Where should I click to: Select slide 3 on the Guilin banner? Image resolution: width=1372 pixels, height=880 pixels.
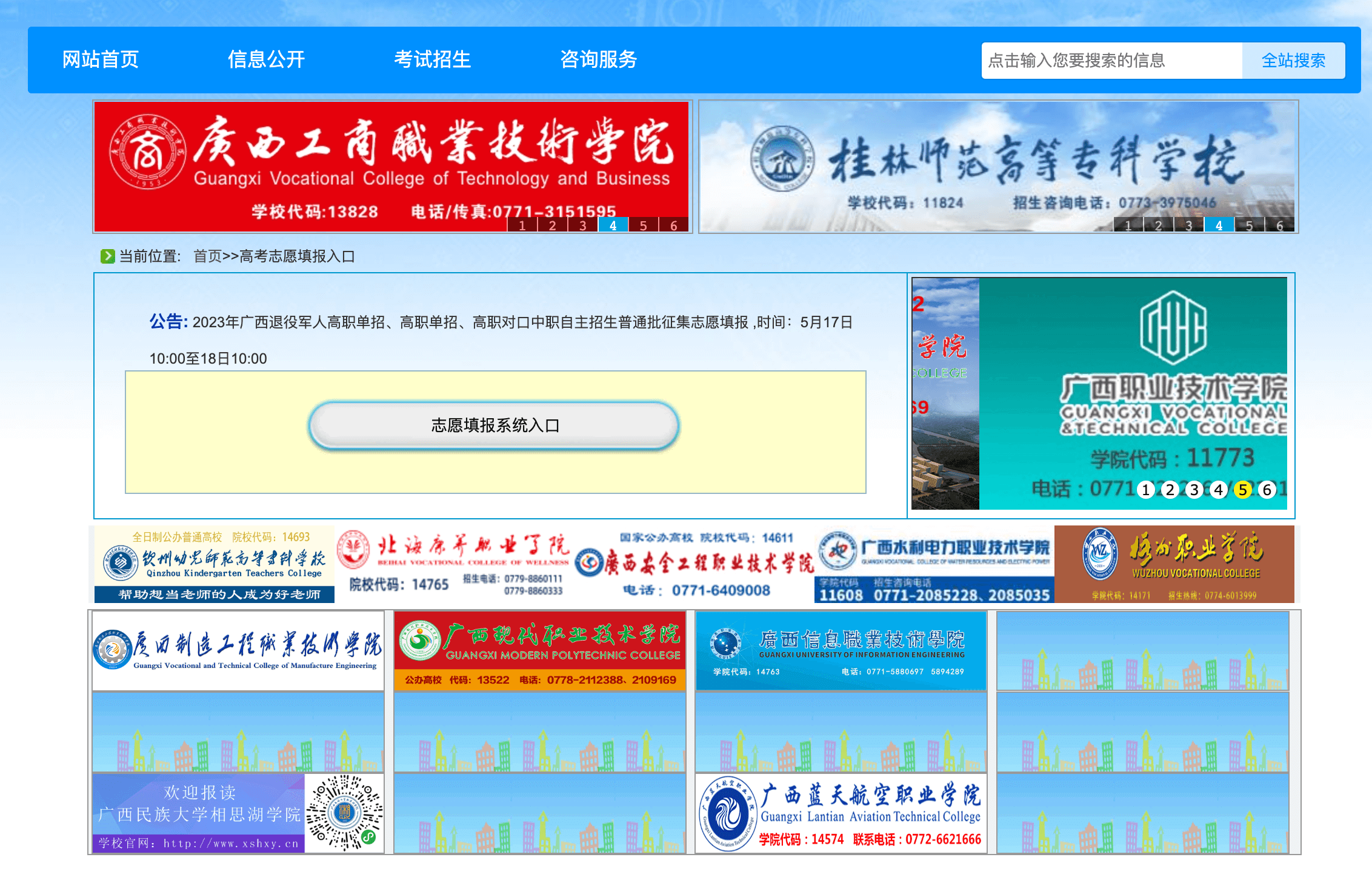click(x=1189, y=225)
